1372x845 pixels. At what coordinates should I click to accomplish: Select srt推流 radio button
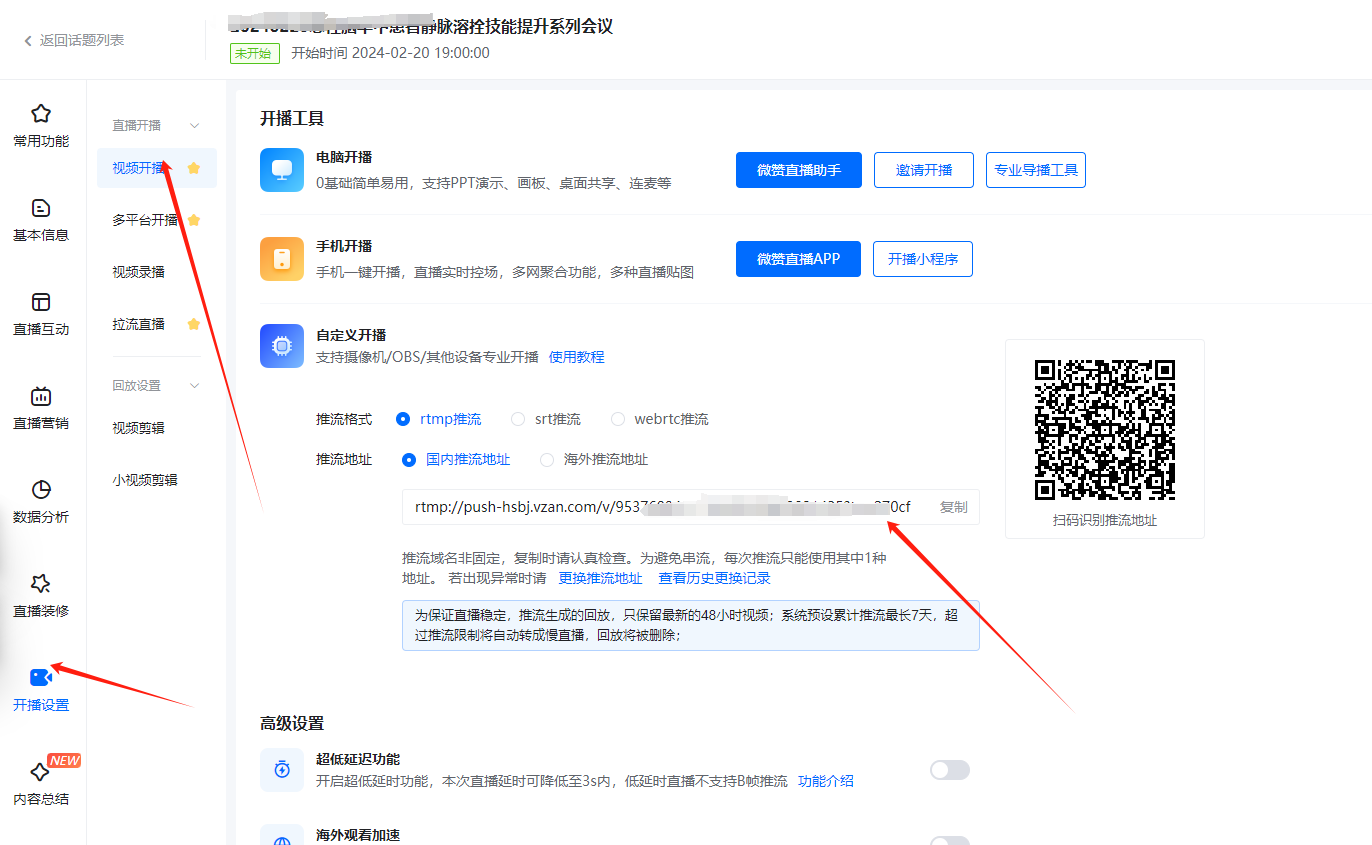point(518,419)
